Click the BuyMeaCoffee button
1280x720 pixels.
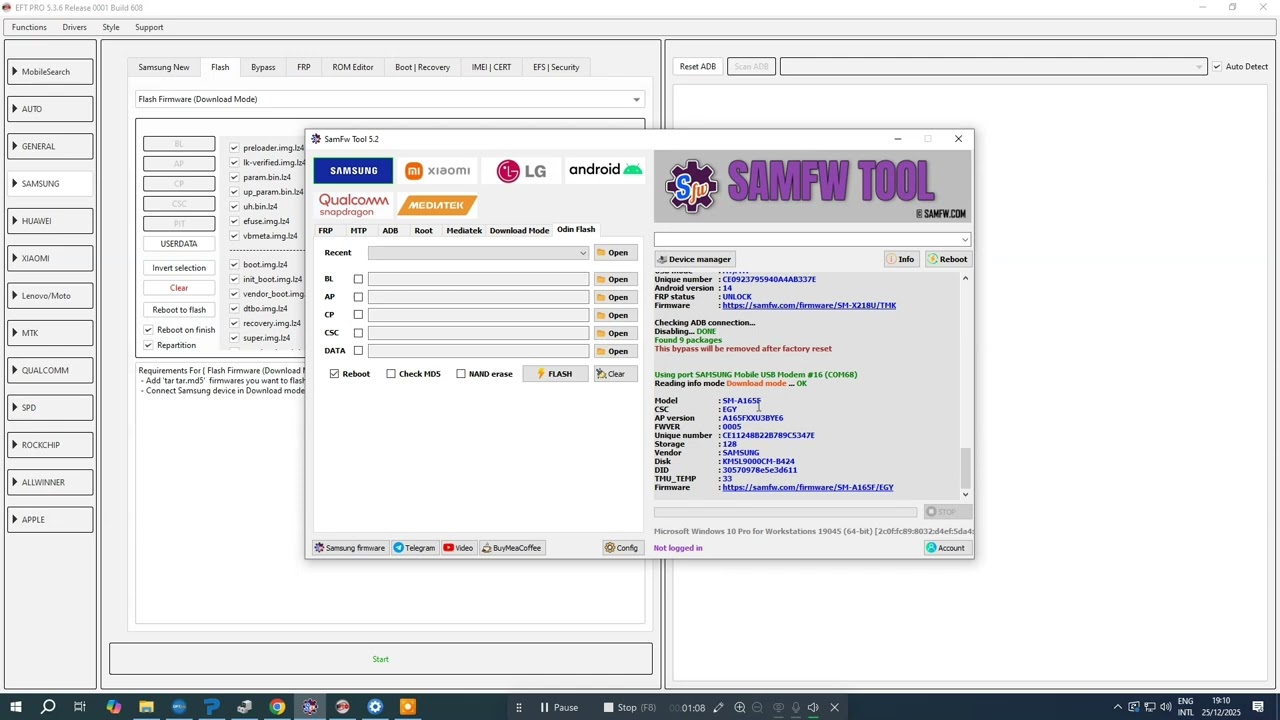(x=511, y=548)
